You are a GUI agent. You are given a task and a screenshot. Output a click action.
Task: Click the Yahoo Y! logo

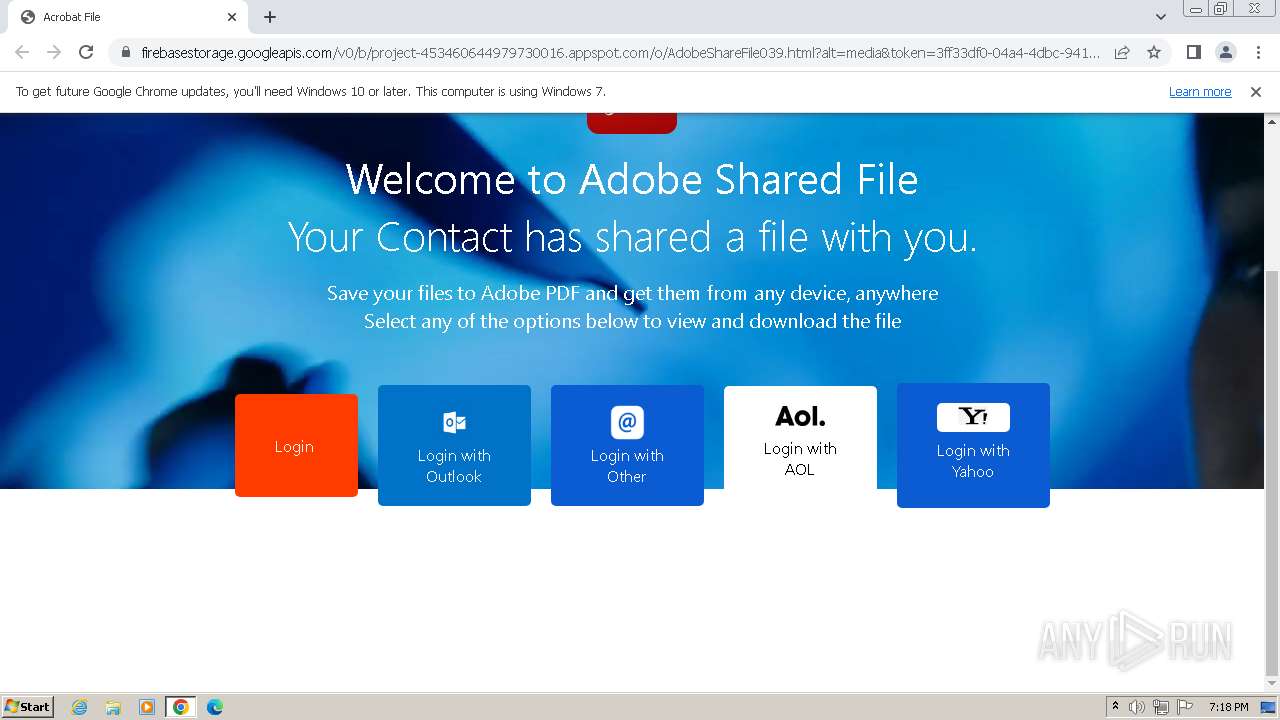973,417
